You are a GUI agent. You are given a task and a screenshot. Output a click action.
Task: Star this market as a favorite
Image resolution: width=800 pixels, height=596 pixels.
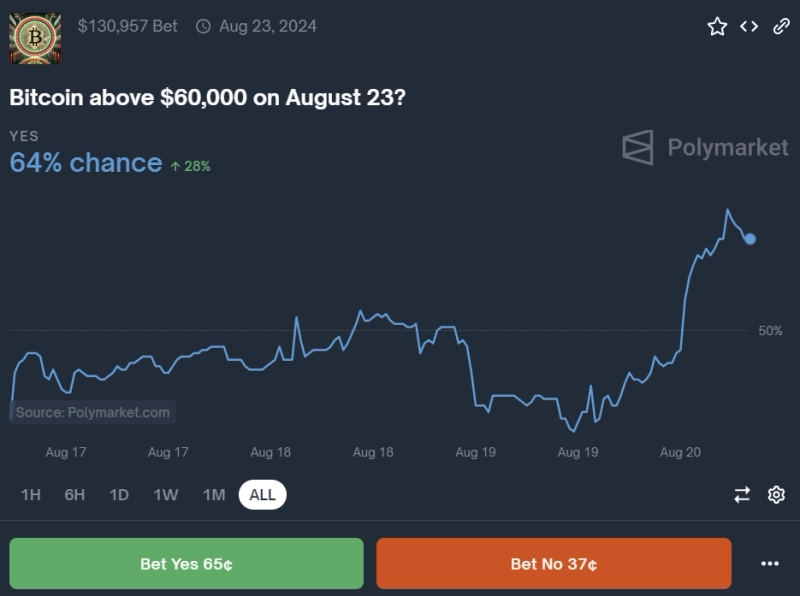717,27
